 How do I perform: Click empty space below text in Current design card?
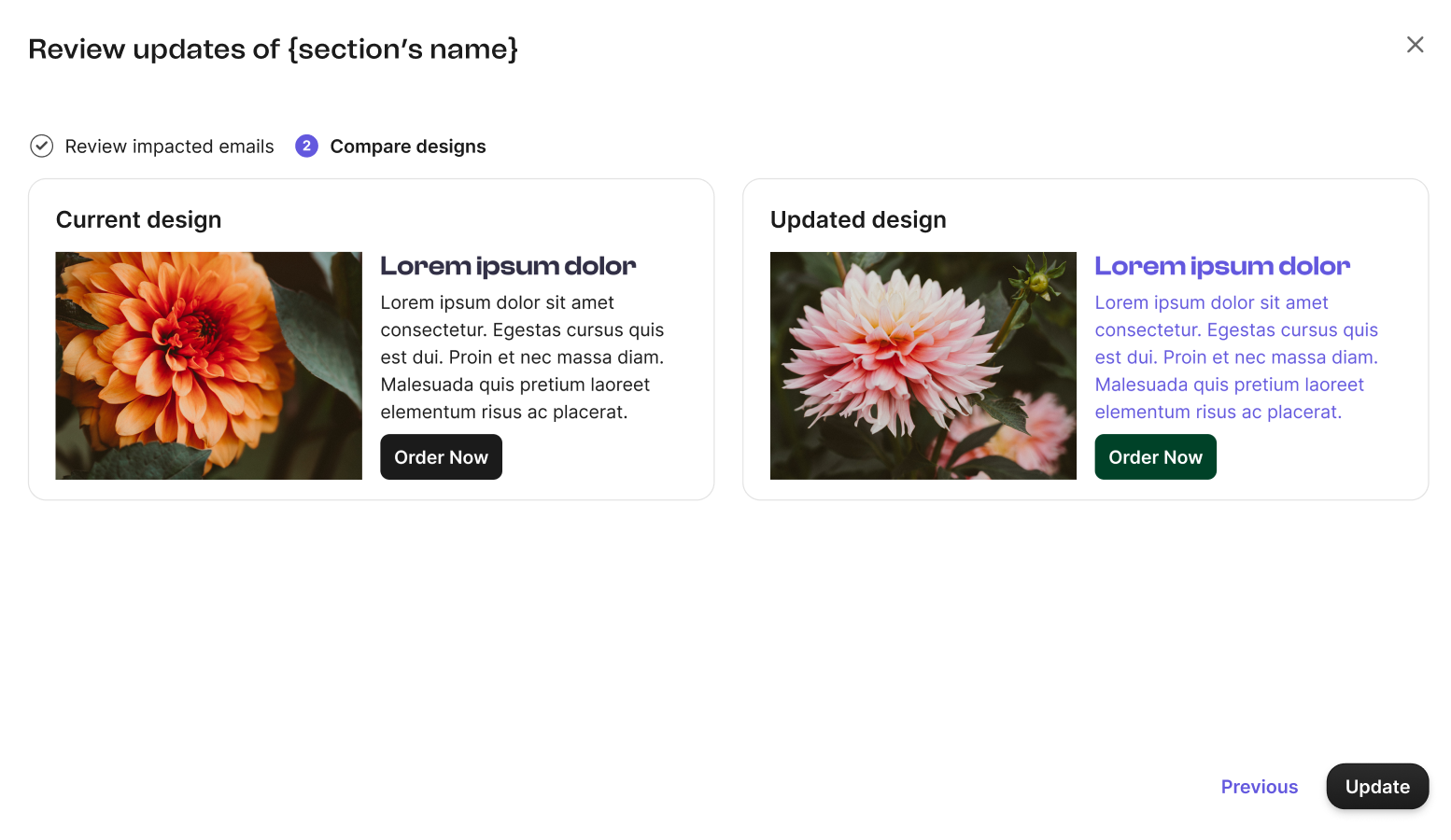pyautogui.click(x=607, y=462)
